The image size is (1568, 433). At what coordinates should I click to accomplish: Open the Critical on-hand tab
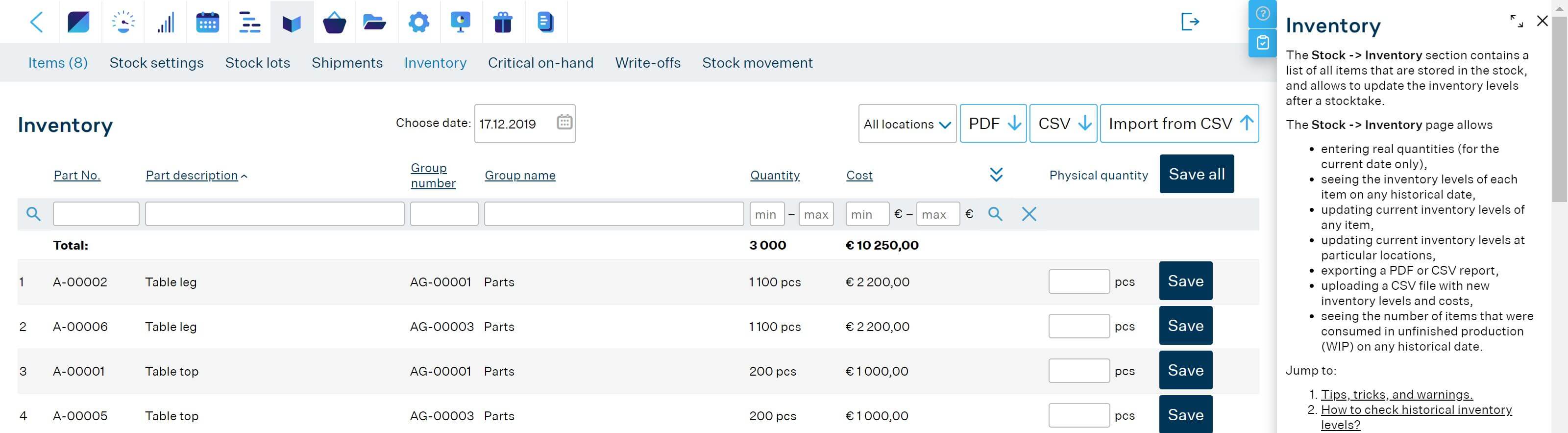(540, 63)
